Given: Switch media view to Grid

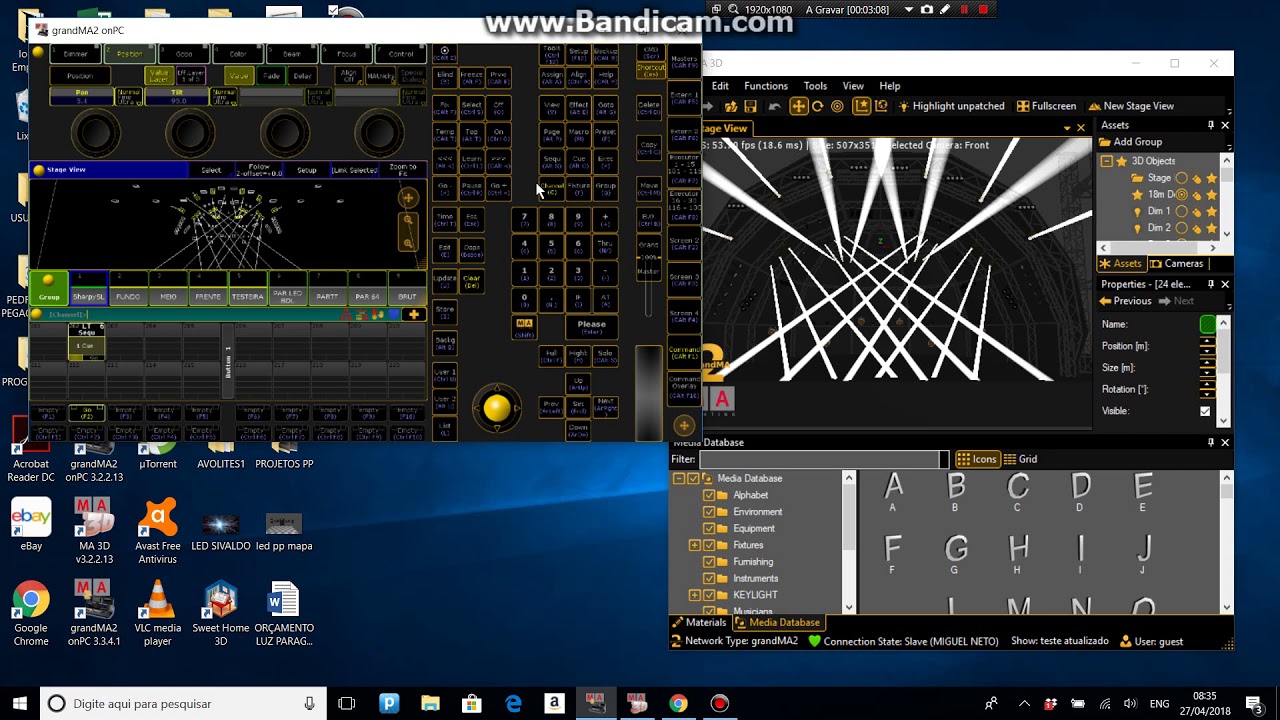Looking at the screenshot, I should (1021, 459).
